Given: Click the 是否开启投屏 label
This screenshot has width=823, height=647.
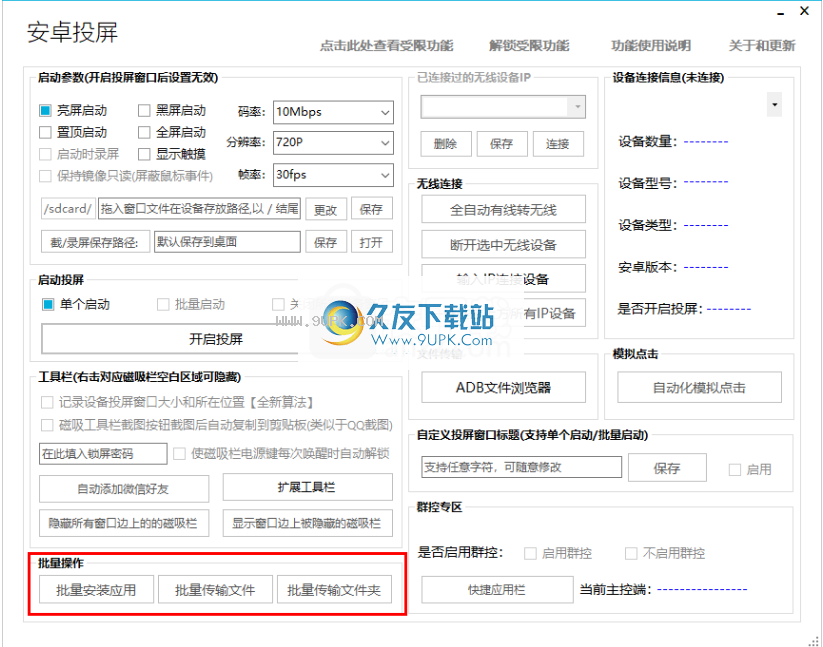Looking at the screenshot, I should coord(660,309).
